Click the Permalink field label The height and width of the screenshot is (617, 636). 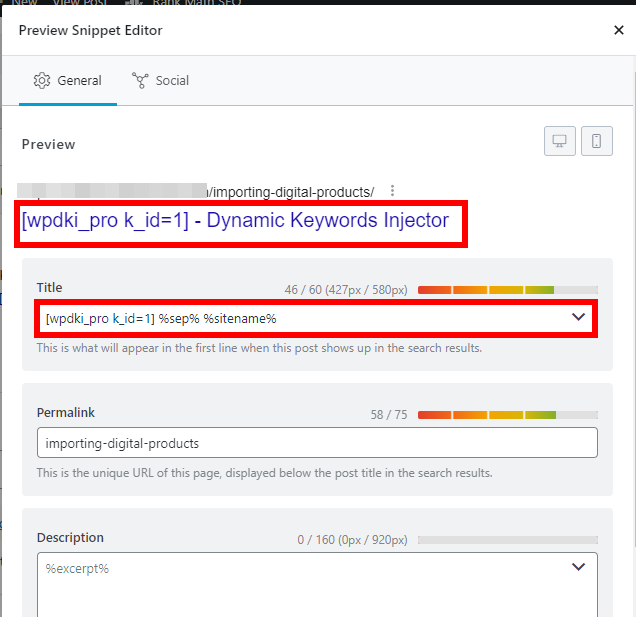tap(66, 413)
